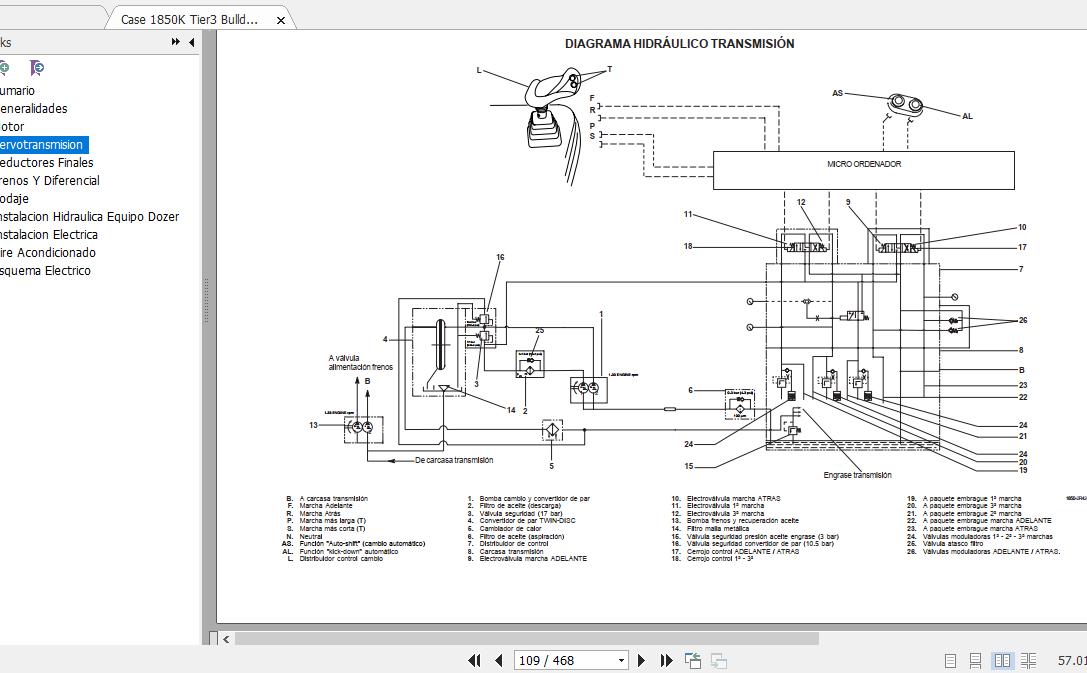Jump to the last page
Viewport: 1087px width, 673px height.
click(665, 660)
